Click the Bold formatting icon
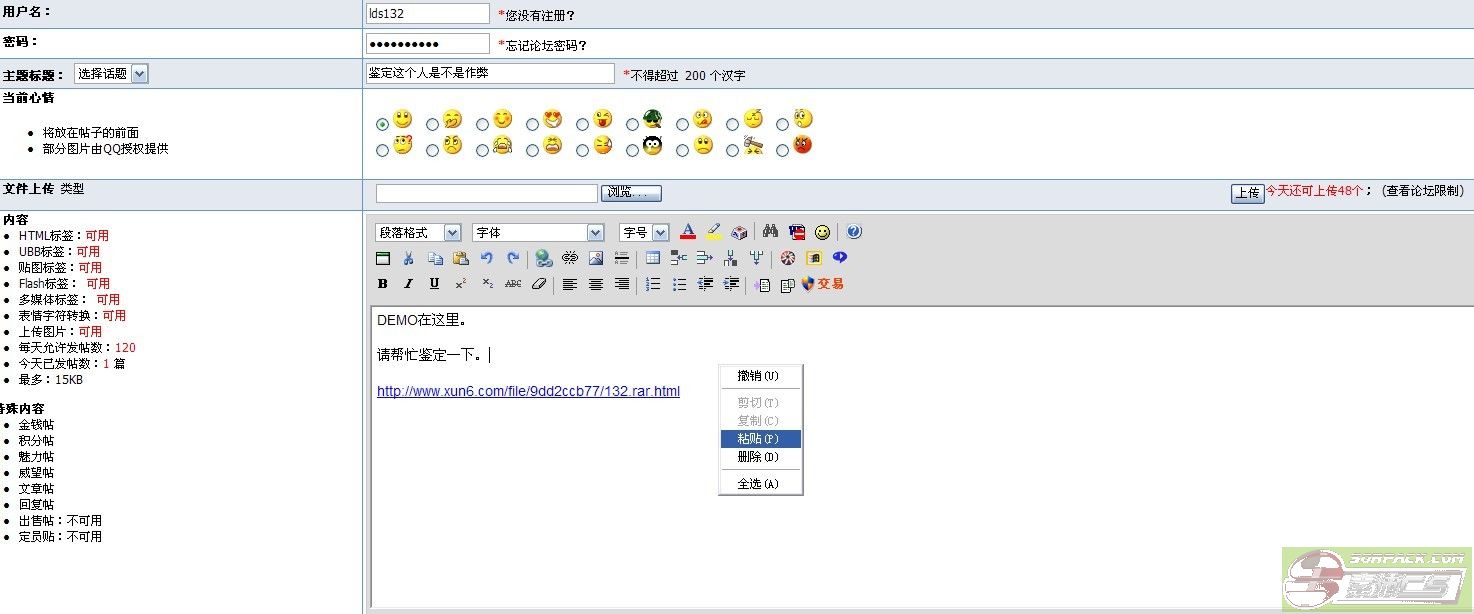The height and width of the screenshot is (614, 1474). click(382, 284)
